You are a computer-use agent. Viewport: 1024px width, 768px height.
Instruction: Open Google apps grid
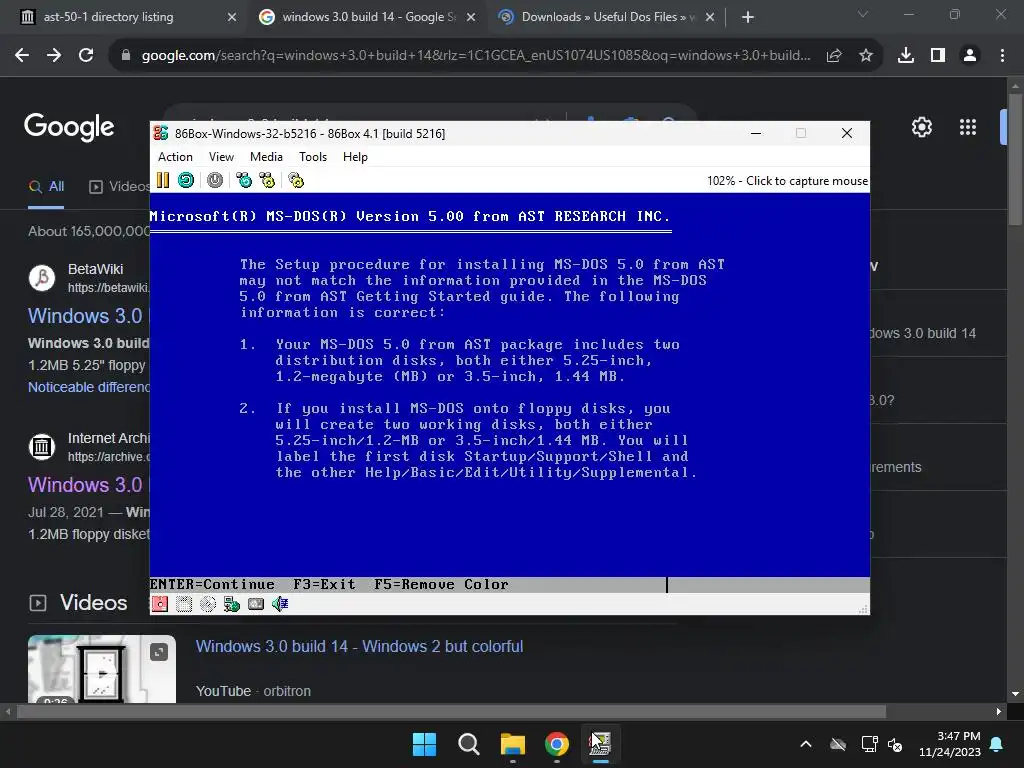[968, 127]
